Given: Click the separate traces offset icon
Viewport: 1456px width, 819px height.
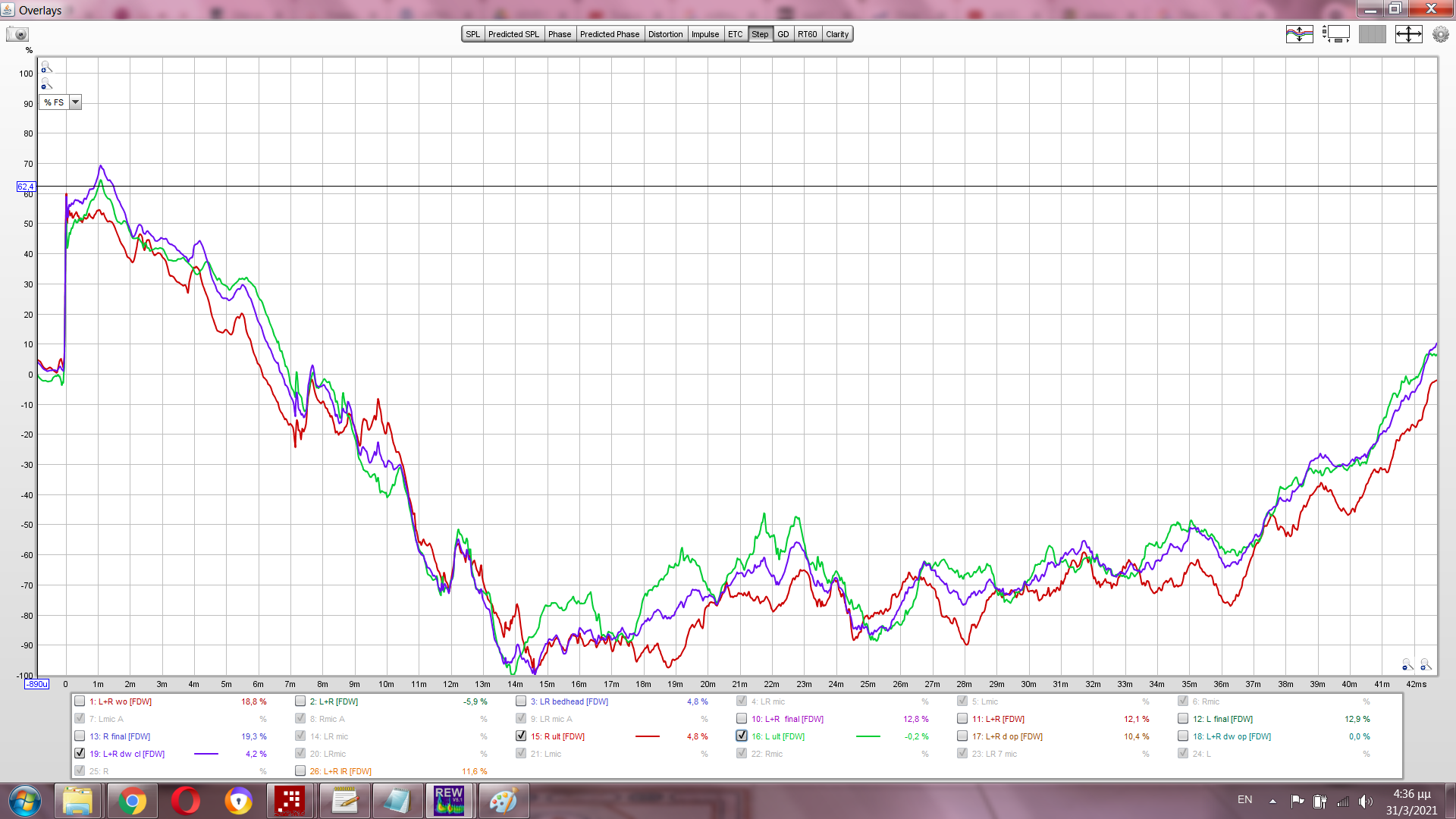Looking at the screenshot, I should tap(1299, 34).
